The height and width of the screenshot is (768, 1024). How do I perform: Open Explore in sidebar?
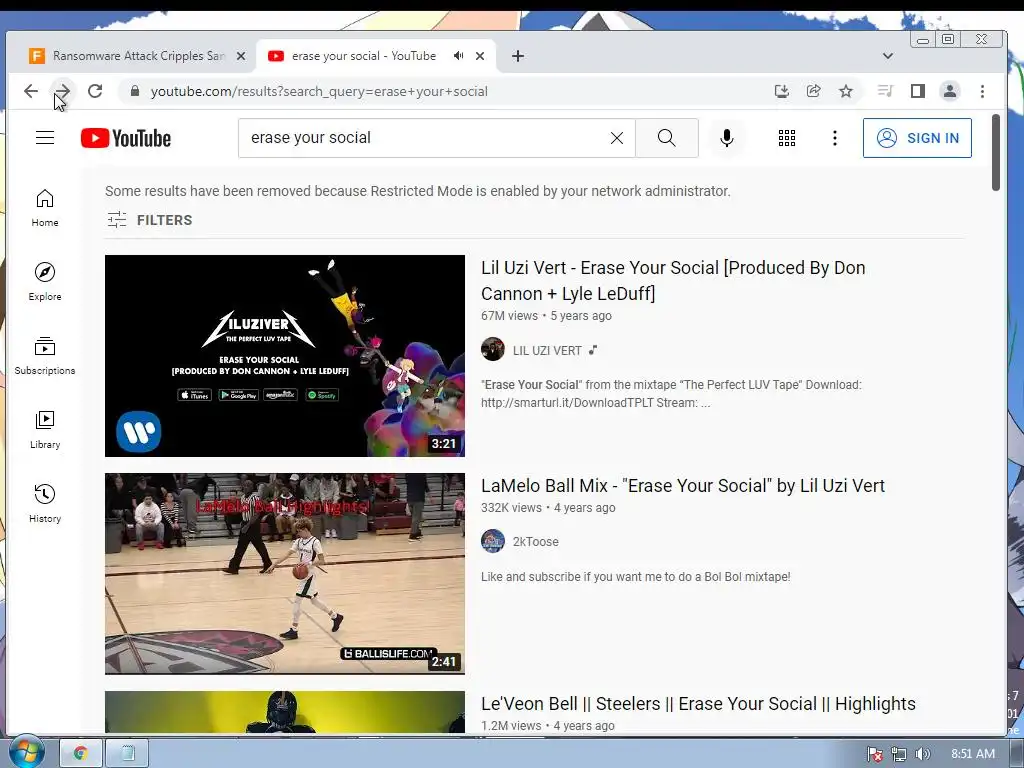point(45,281)
